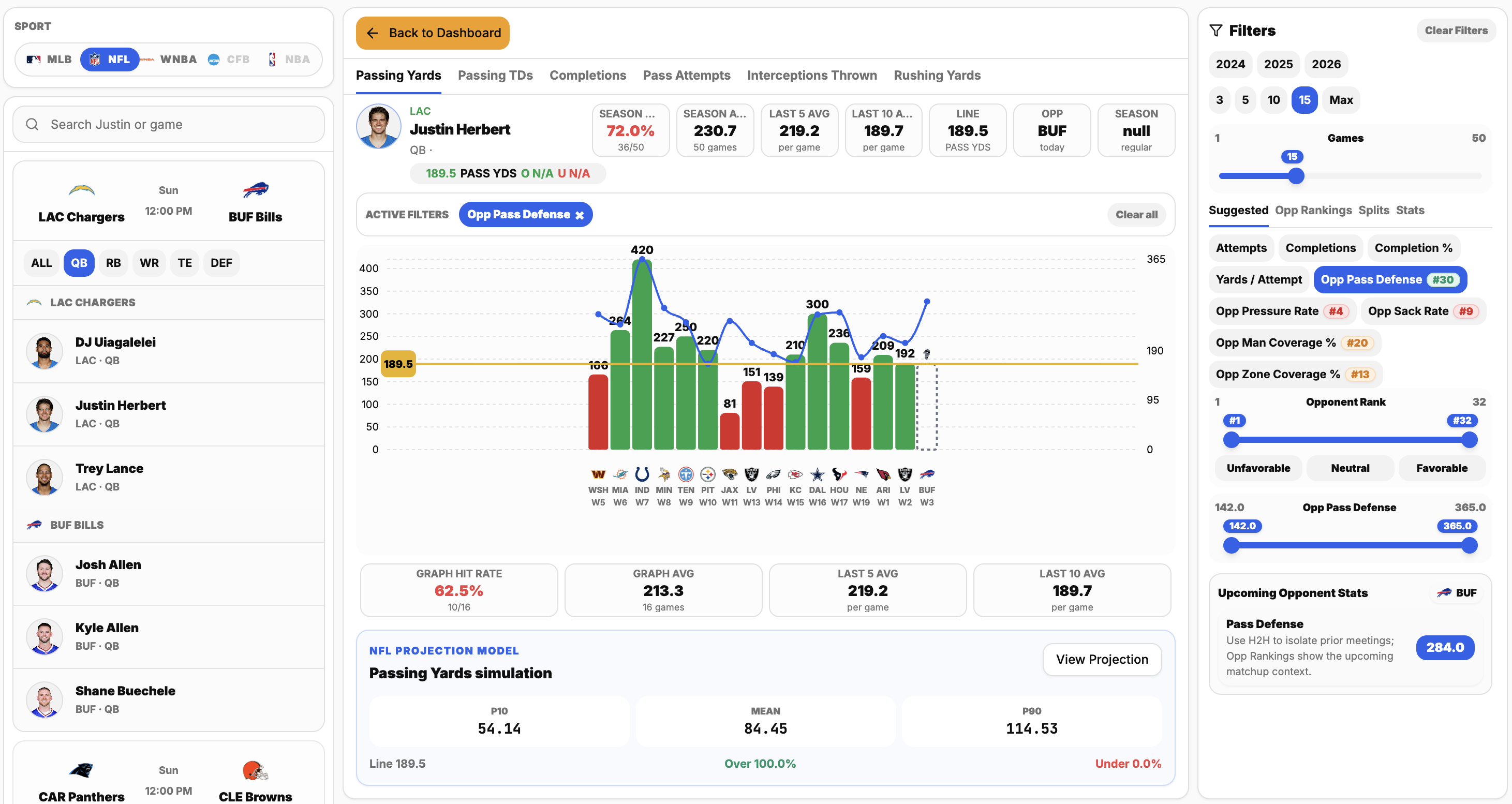
Task: Select the 2025 season filter
Action: [1278, 64]
